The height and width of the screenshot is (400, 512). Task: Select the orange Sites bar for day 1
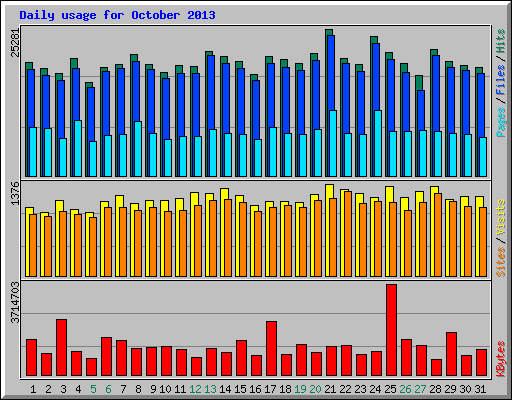pyautogui.click(x=33, y=245)
